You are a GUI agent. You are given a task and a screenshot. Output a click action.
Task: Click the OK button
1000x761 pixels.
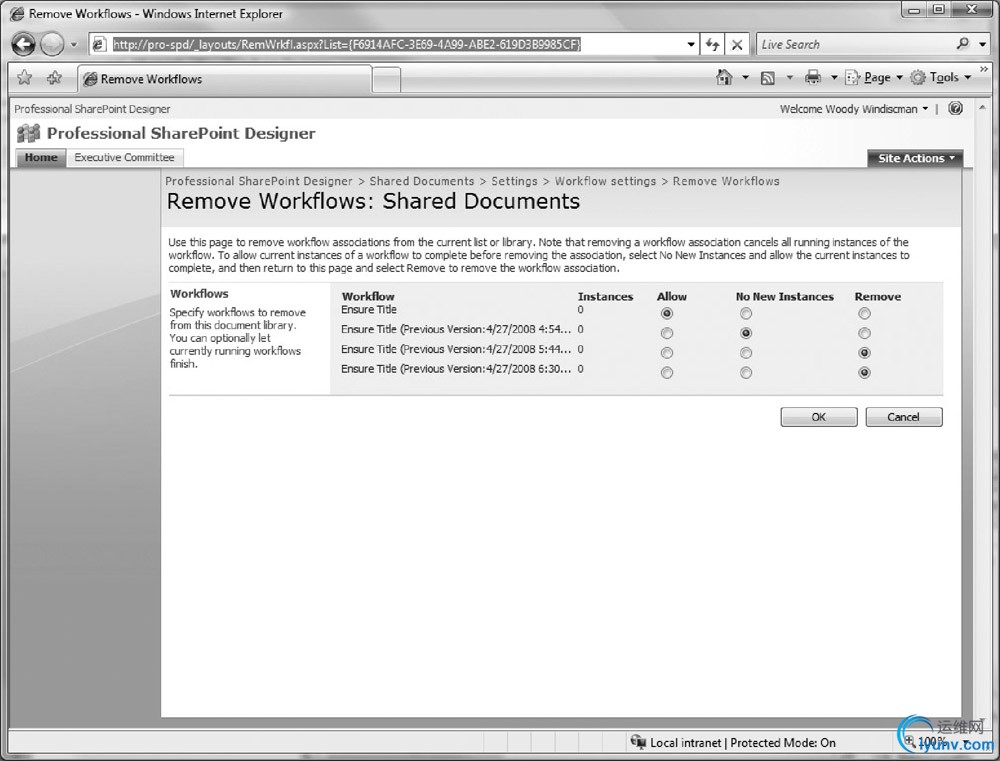(x=819, y=417)
